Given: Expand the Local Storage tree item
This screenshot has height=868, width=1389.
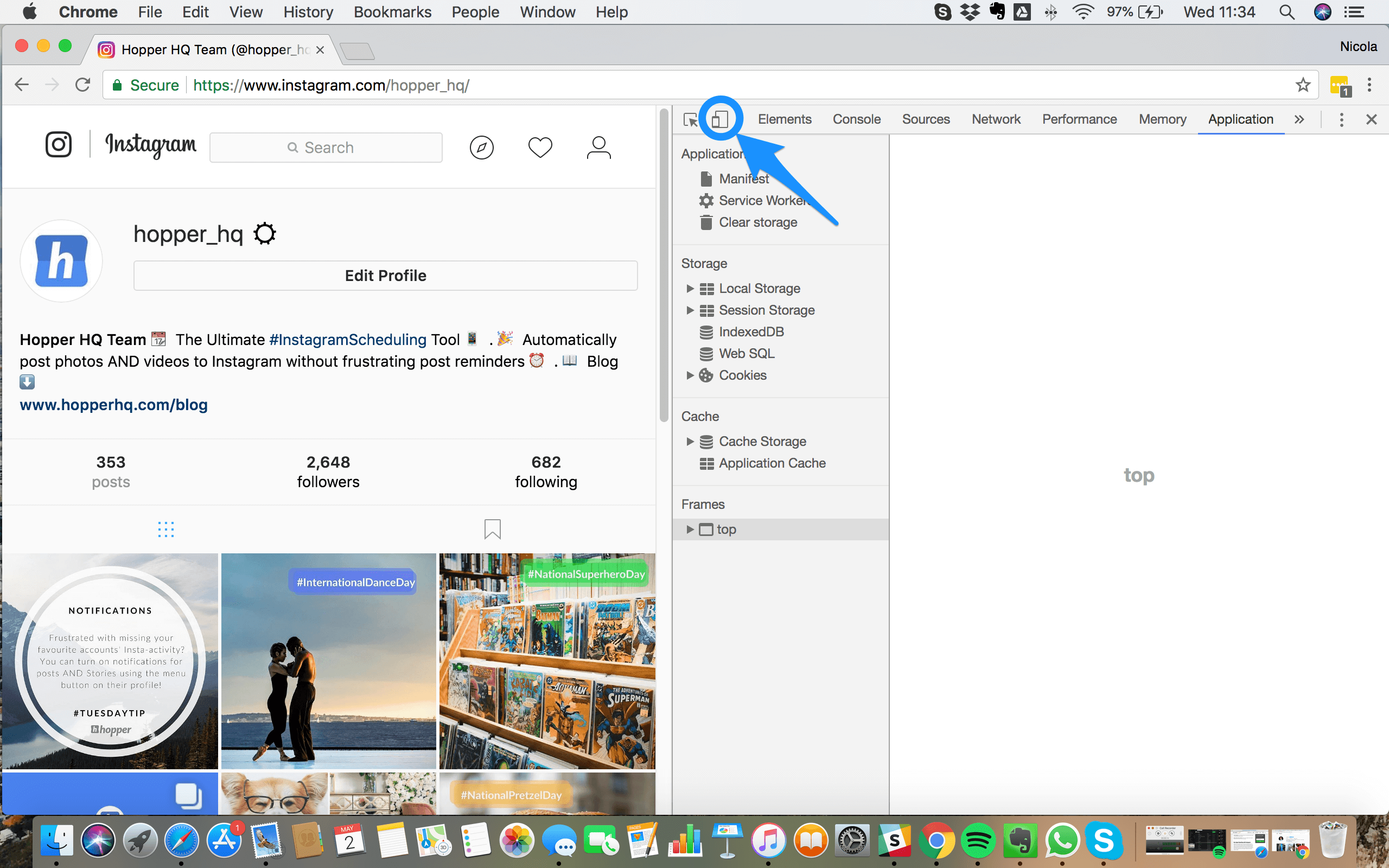Looking at the screenshot, I should tap(690, 288).
